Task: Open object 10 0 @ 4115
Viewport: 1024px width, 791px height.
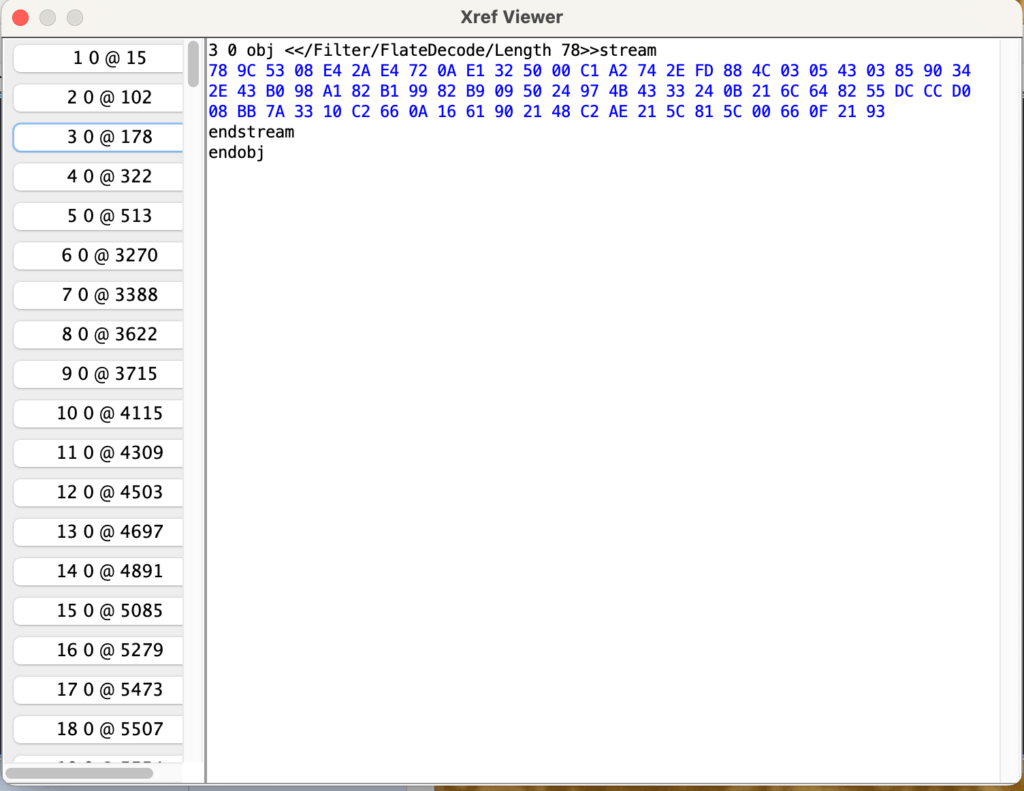Action: pyautogui.click(x=97, y=413)
